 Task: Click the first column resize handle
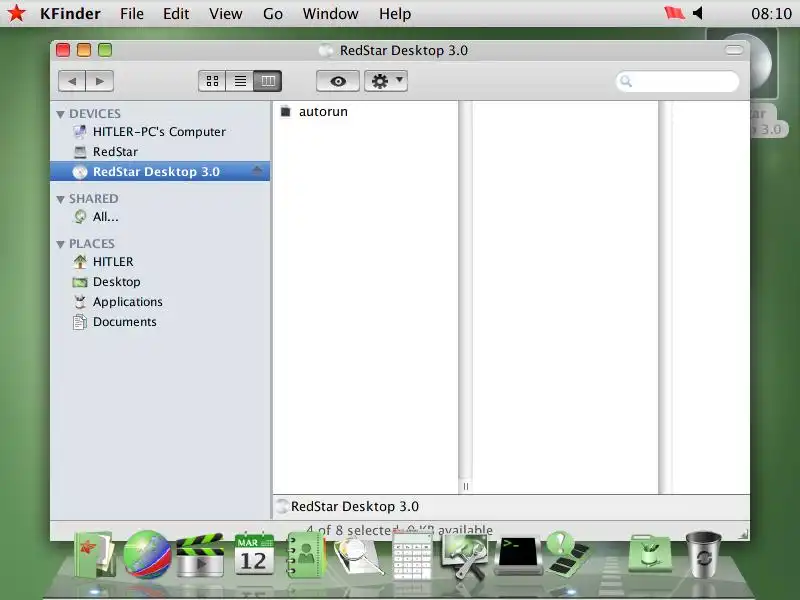465,486
